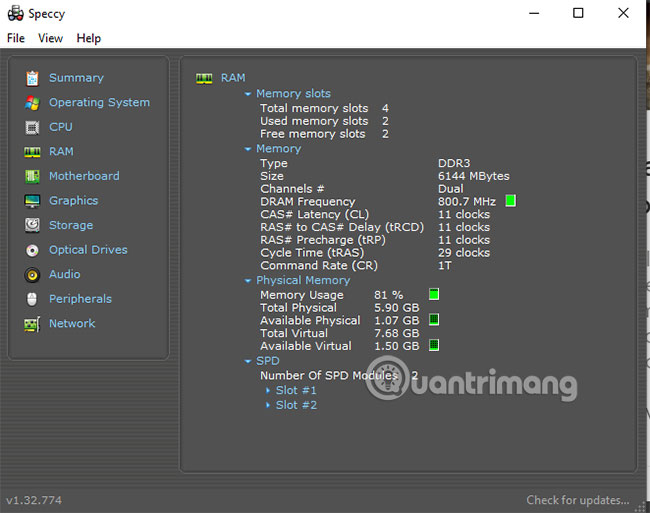This screenshot has width=650, height=513.
Task: Open the Network section
Action: click(72, 323)
